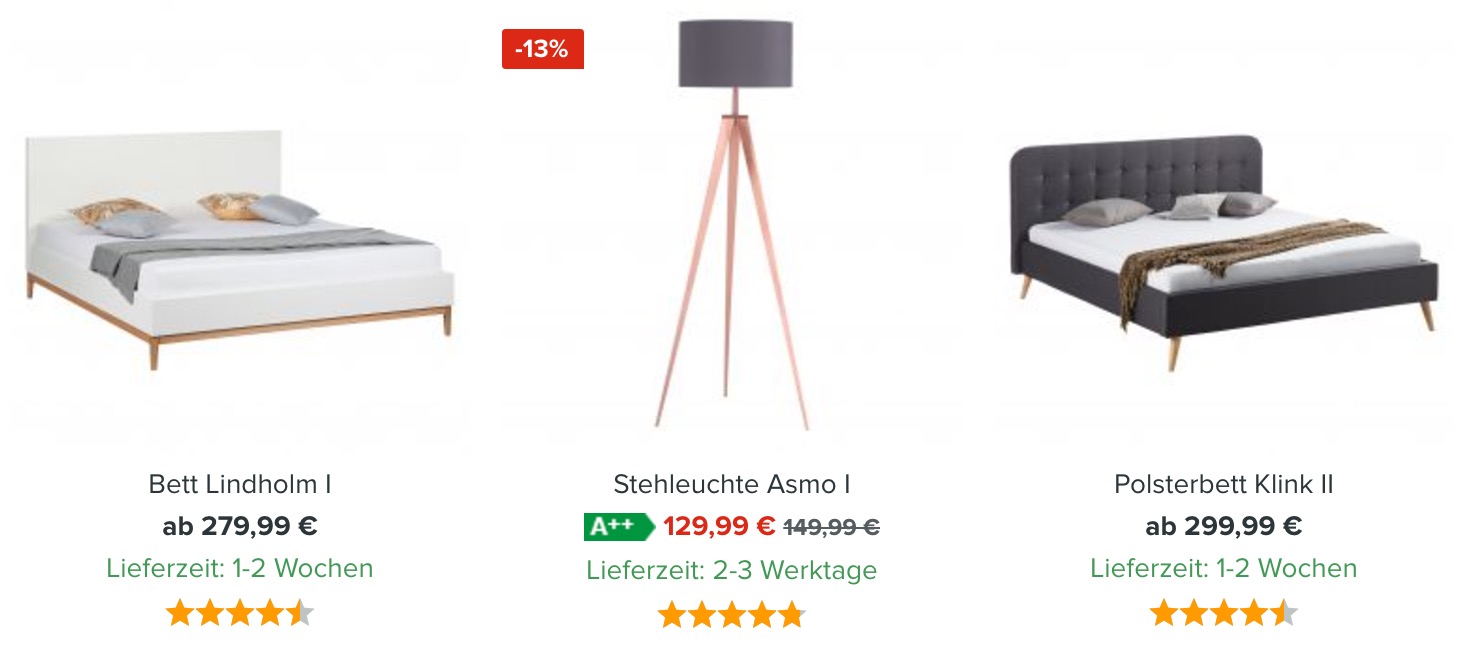
Task: Click the ab 279,99 € price
Action: [240, 526]
